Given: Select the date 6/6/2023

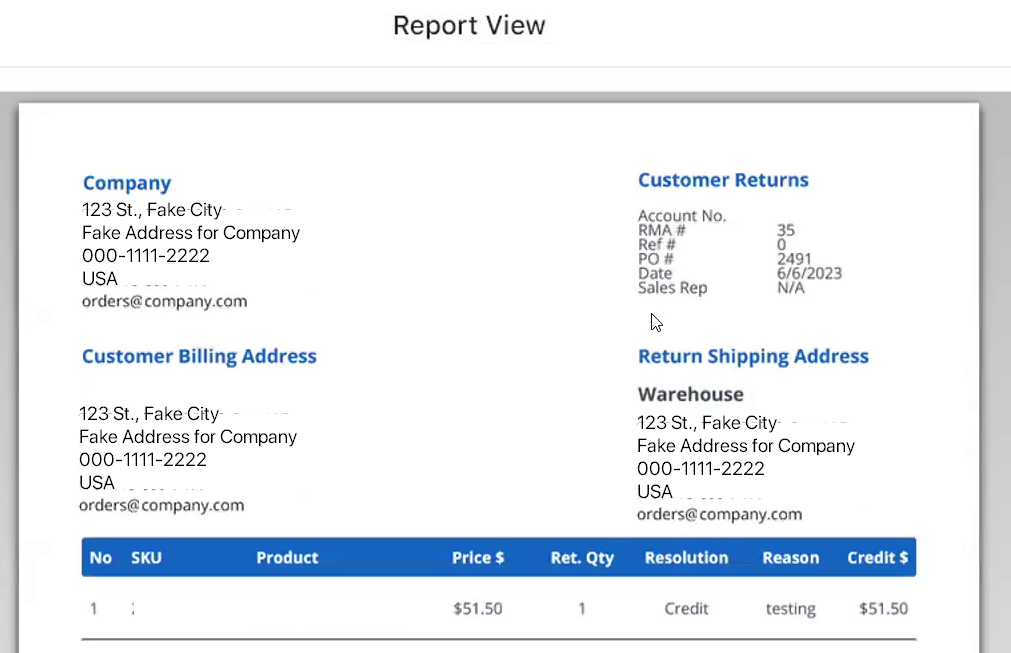Looking at the screenshot, I should (x=809, y=273).
